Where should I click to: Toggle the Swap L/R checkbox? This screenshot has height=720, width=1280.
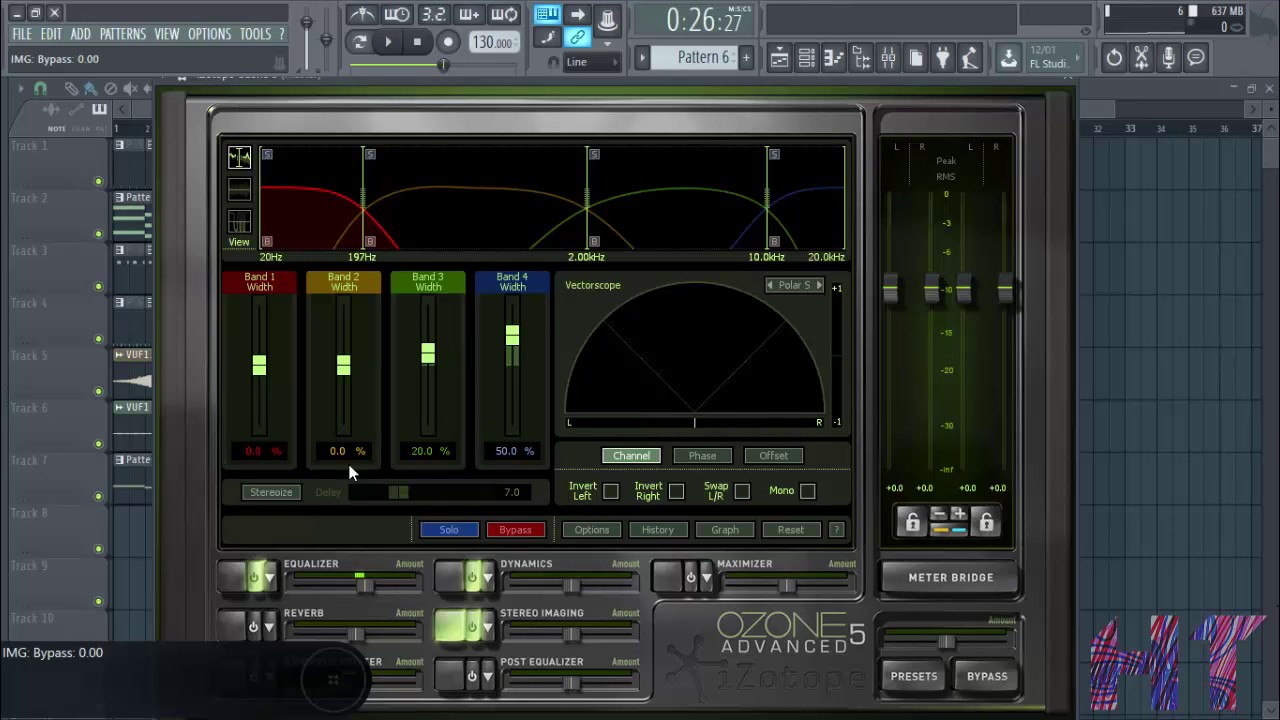[x=742, y=491]
